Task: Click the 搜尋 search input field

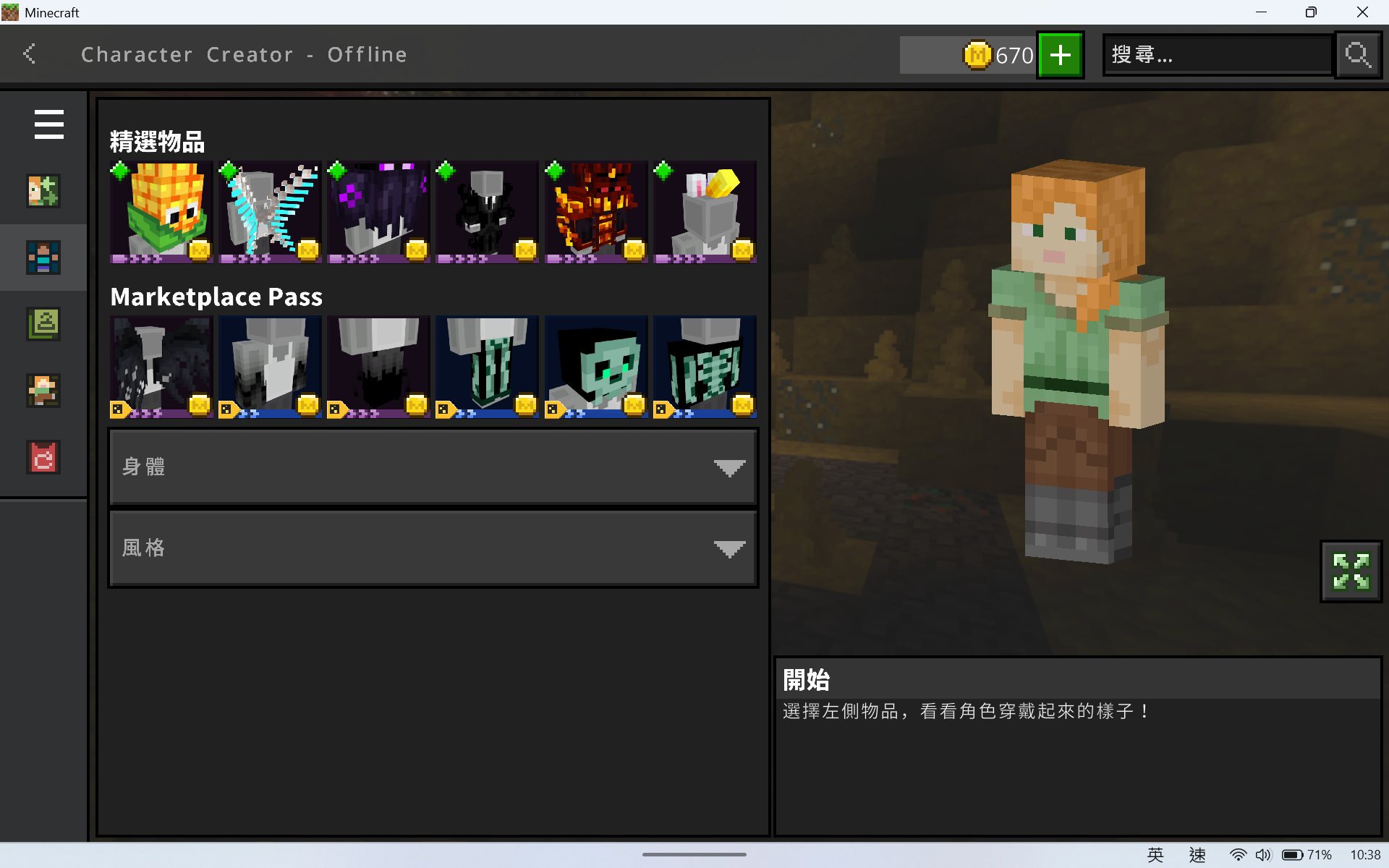Action: tap(1218, 55)
